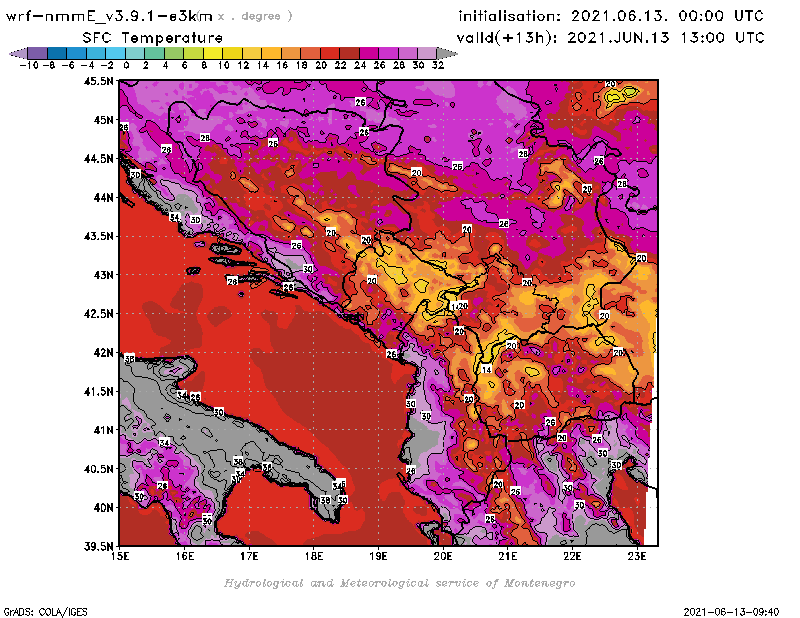Click the 41N latitude label
The image size is (800, 618).
pos(103,430)
